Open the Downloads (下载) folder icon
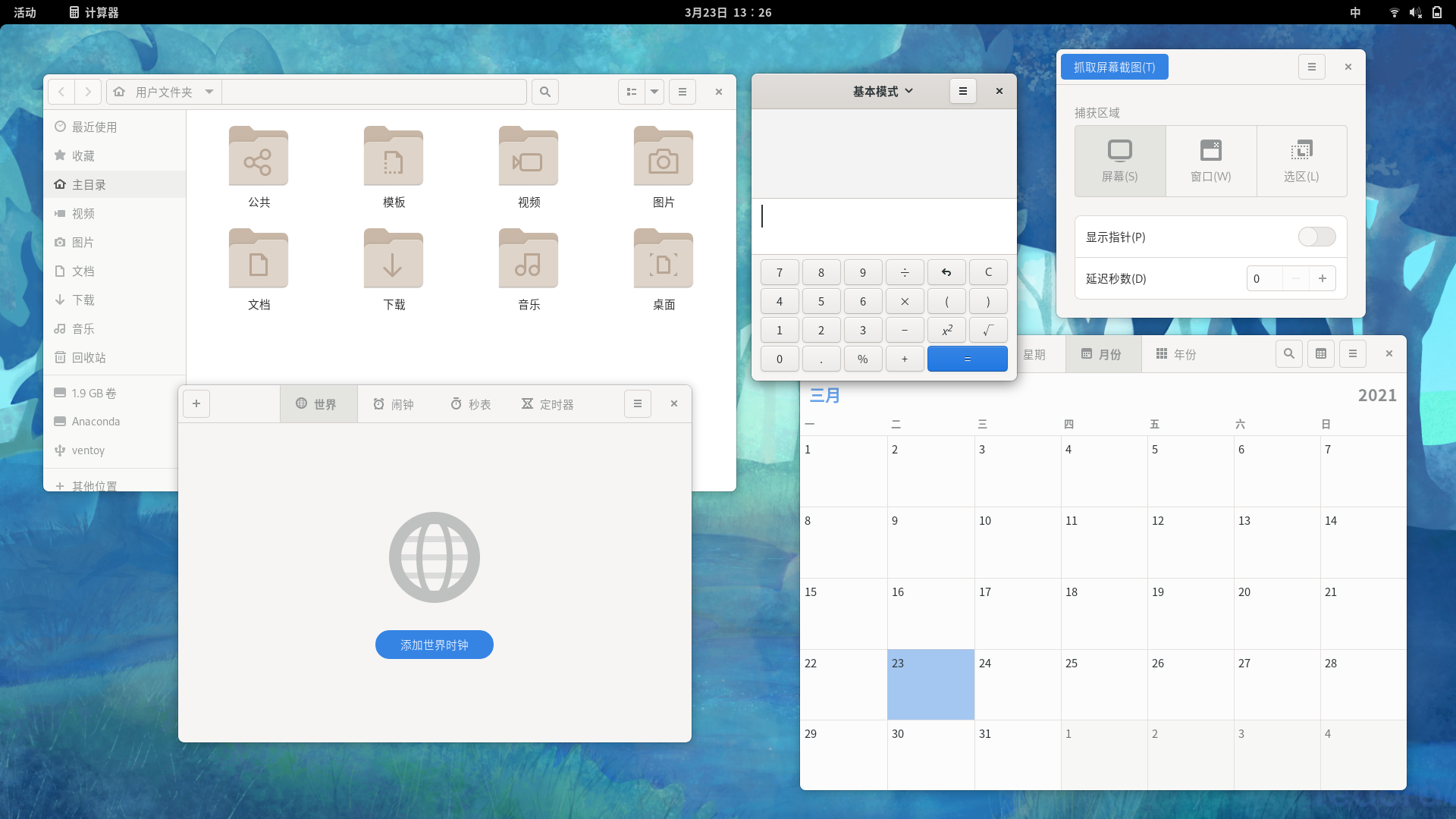Viewport: 1456px width, 819px height. [x=393, y=259]
